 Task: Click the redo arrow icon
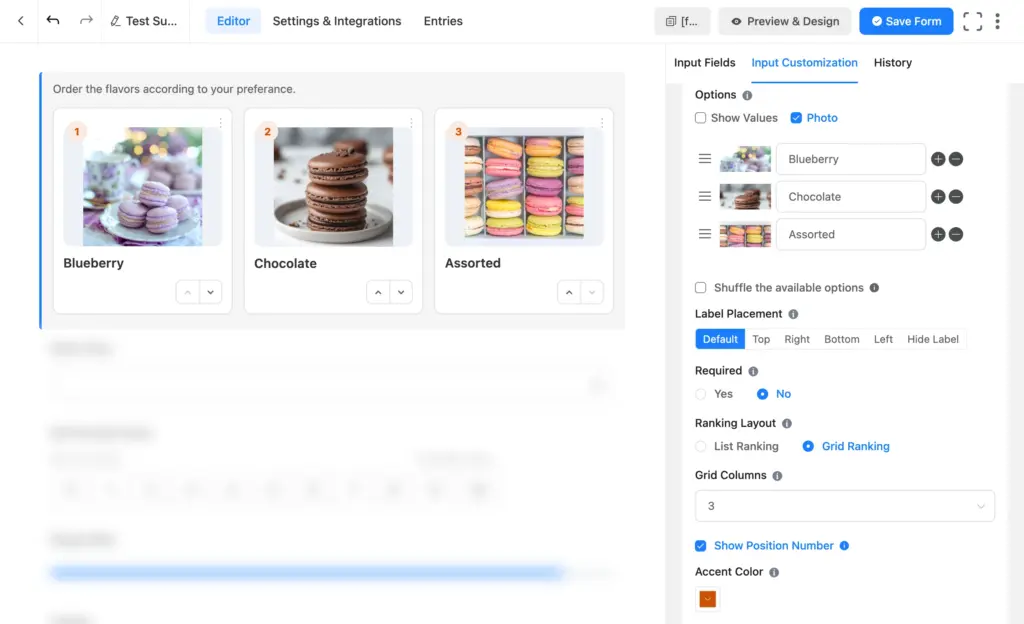pos(86,21)
